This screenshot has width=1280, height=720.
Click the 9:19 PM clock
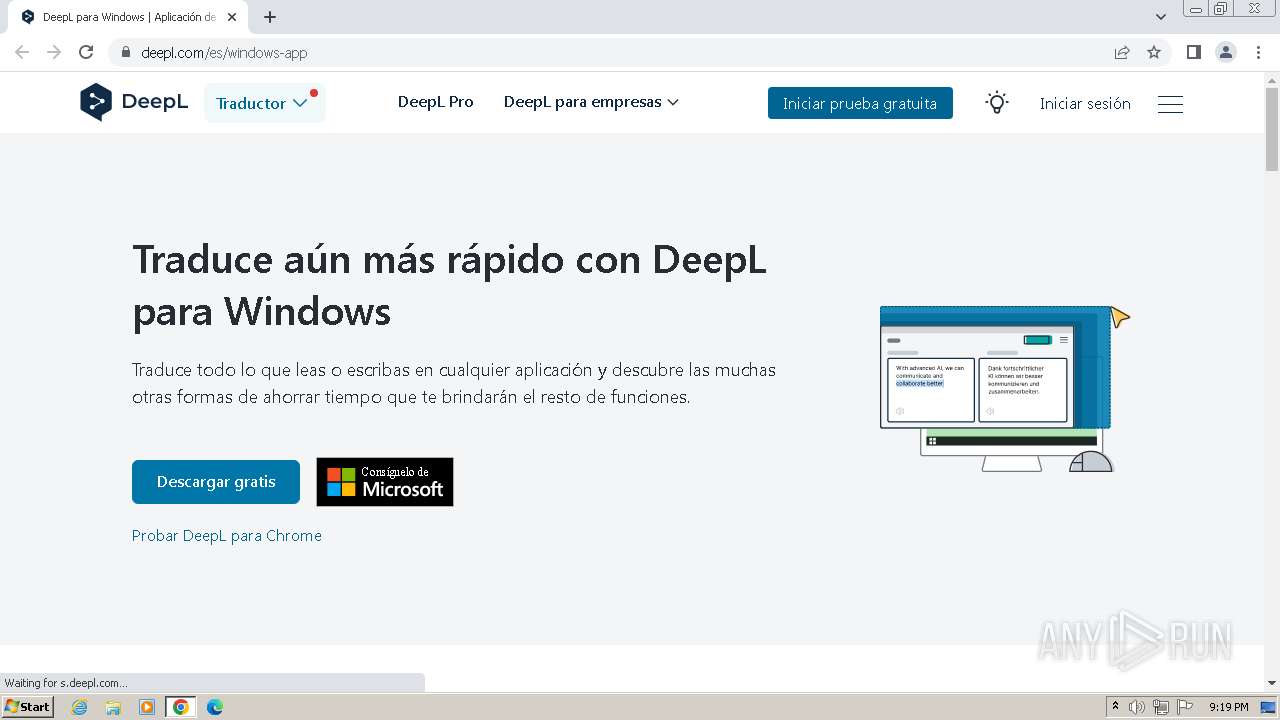pyautogui.click(x=1228, y=707)
